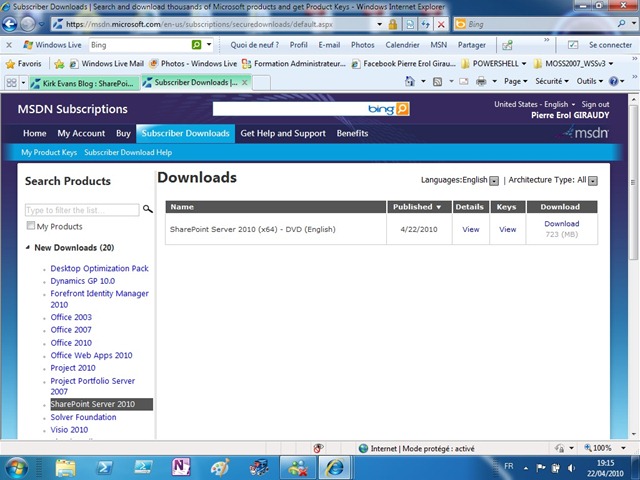The height and width of the screenshot is (480, 640).
Task: Open the Page menu dropdown
Action: [516, 81]
